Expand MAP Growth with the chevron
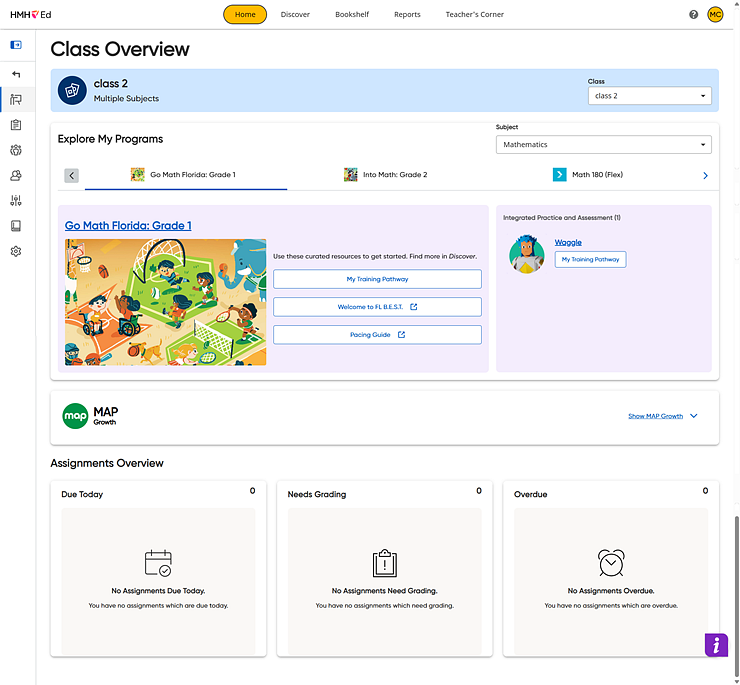The image size is (740, 685). (694, 416)
